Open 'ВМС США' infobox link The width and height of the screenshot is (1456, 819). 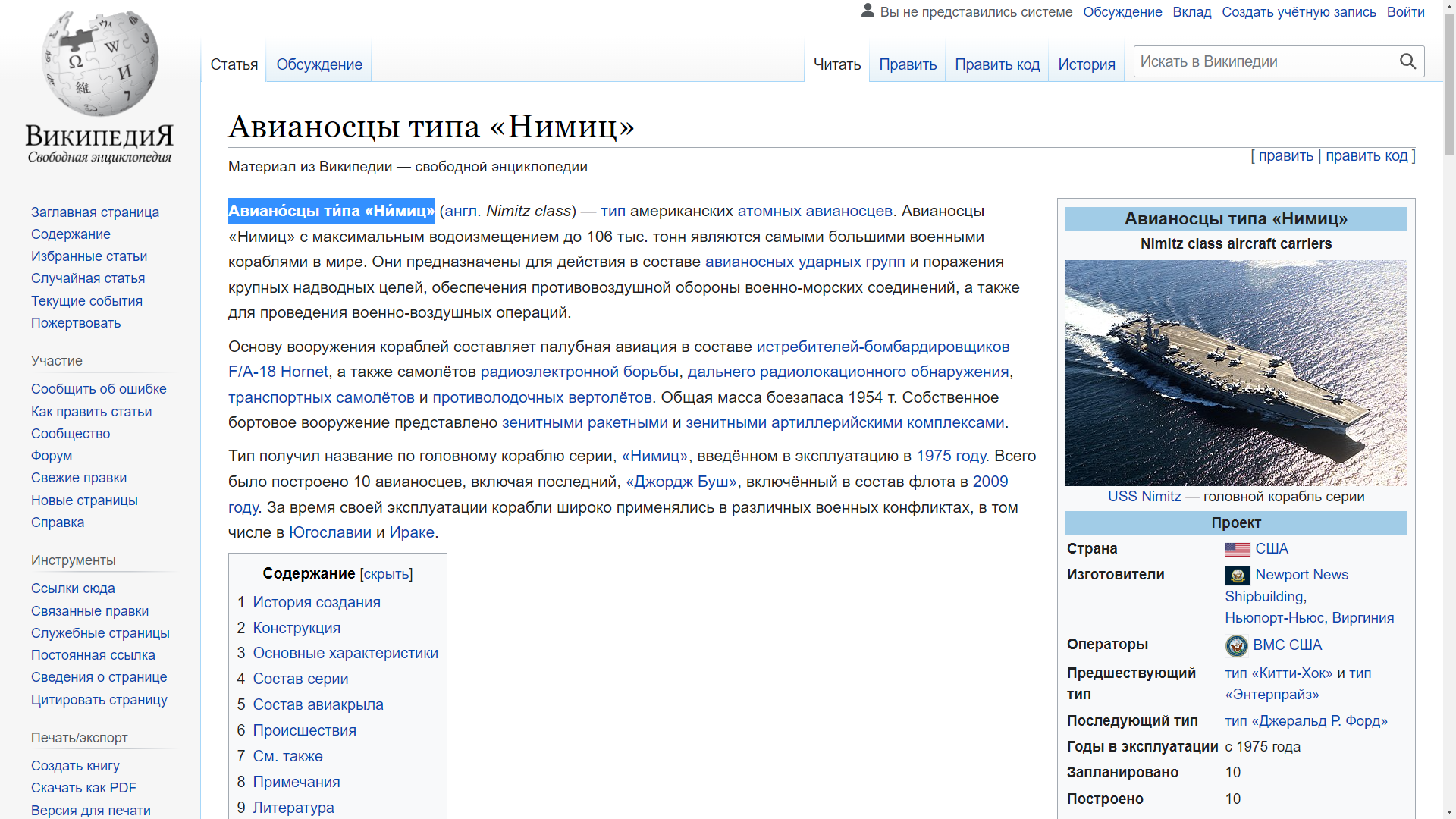(x=1287, y=645)
